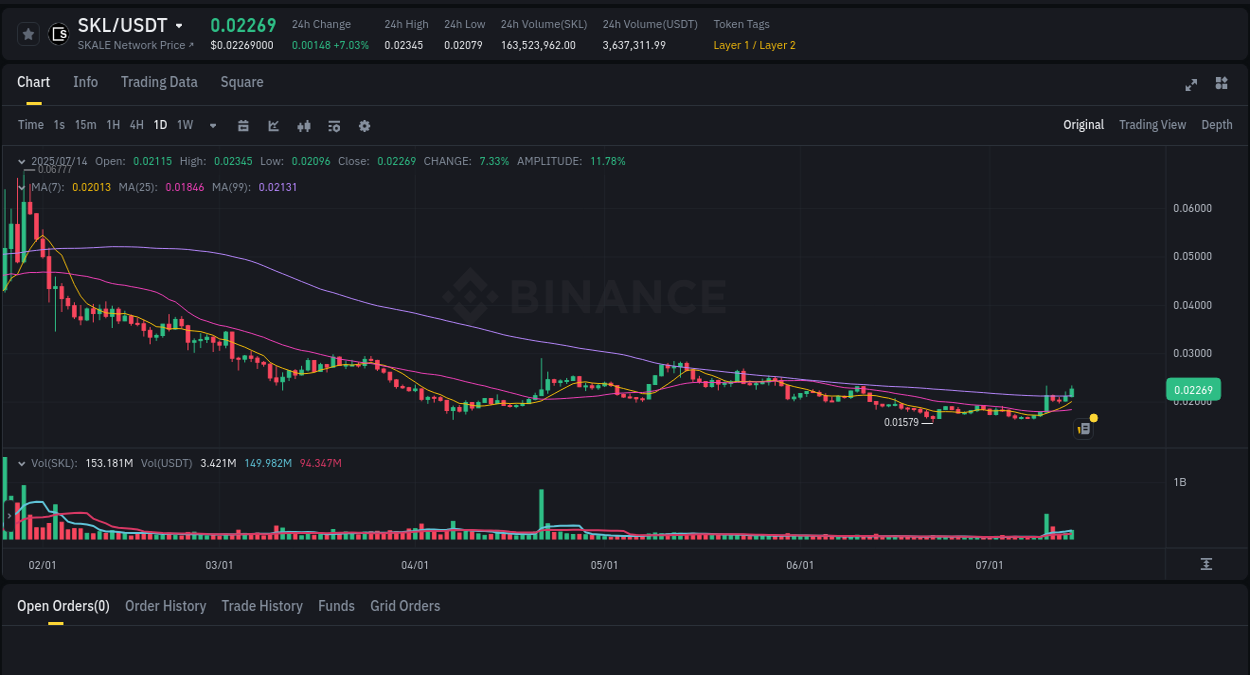Switch to the Trading Data tab
Image resolution: width=1250 pixels, height=675 pixels.
(x=159, y=82)
